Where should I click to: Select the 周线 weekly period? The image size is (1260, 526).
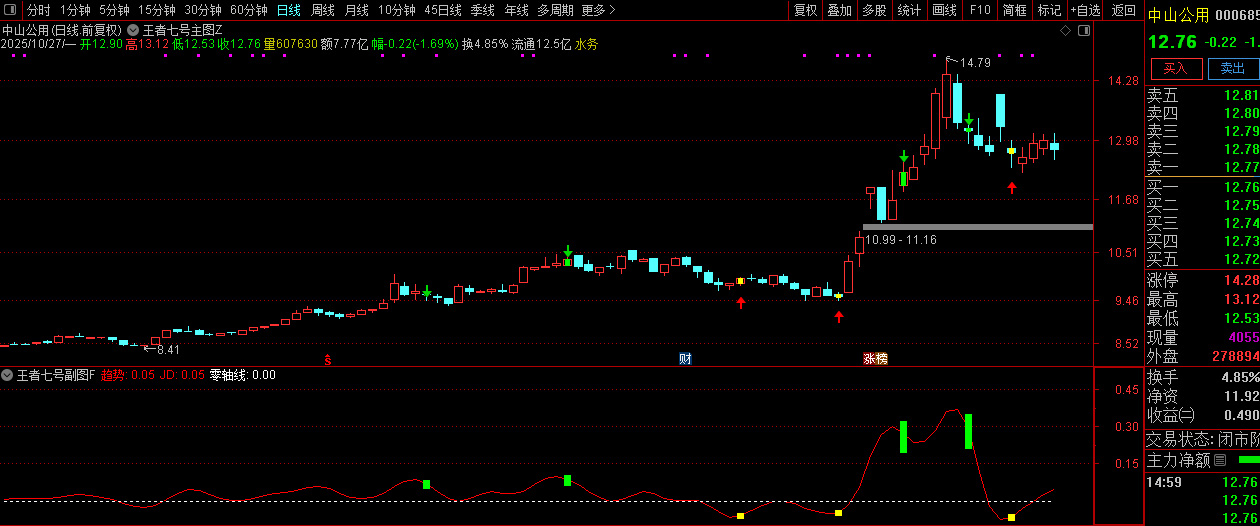[x=322, y=10]
